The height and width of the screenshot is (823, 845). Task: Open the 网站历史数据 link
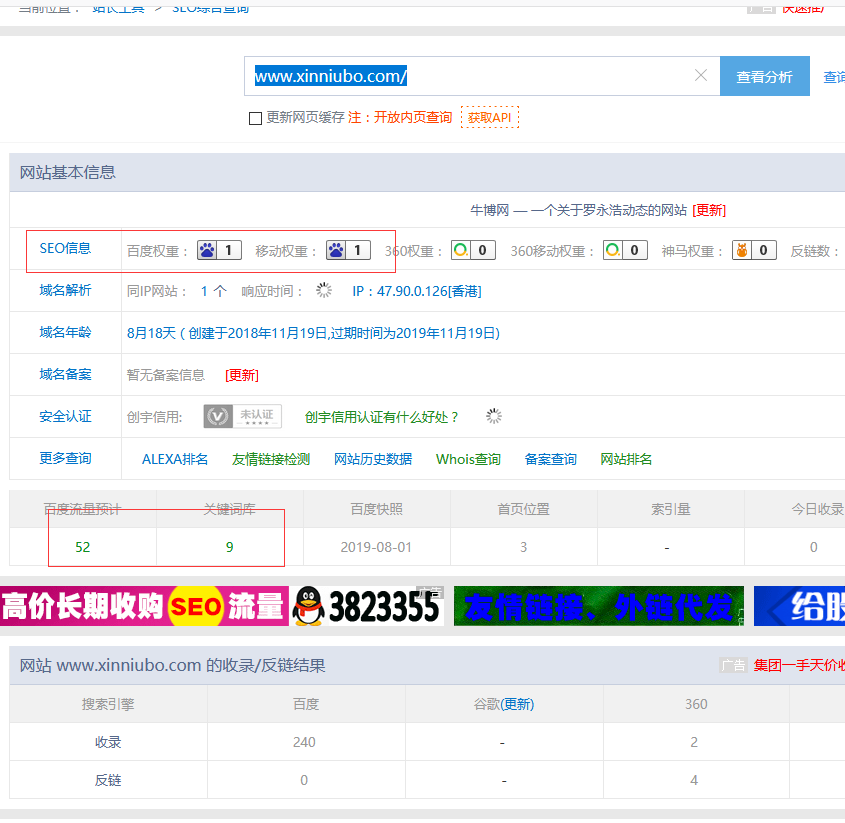[373, 459]
